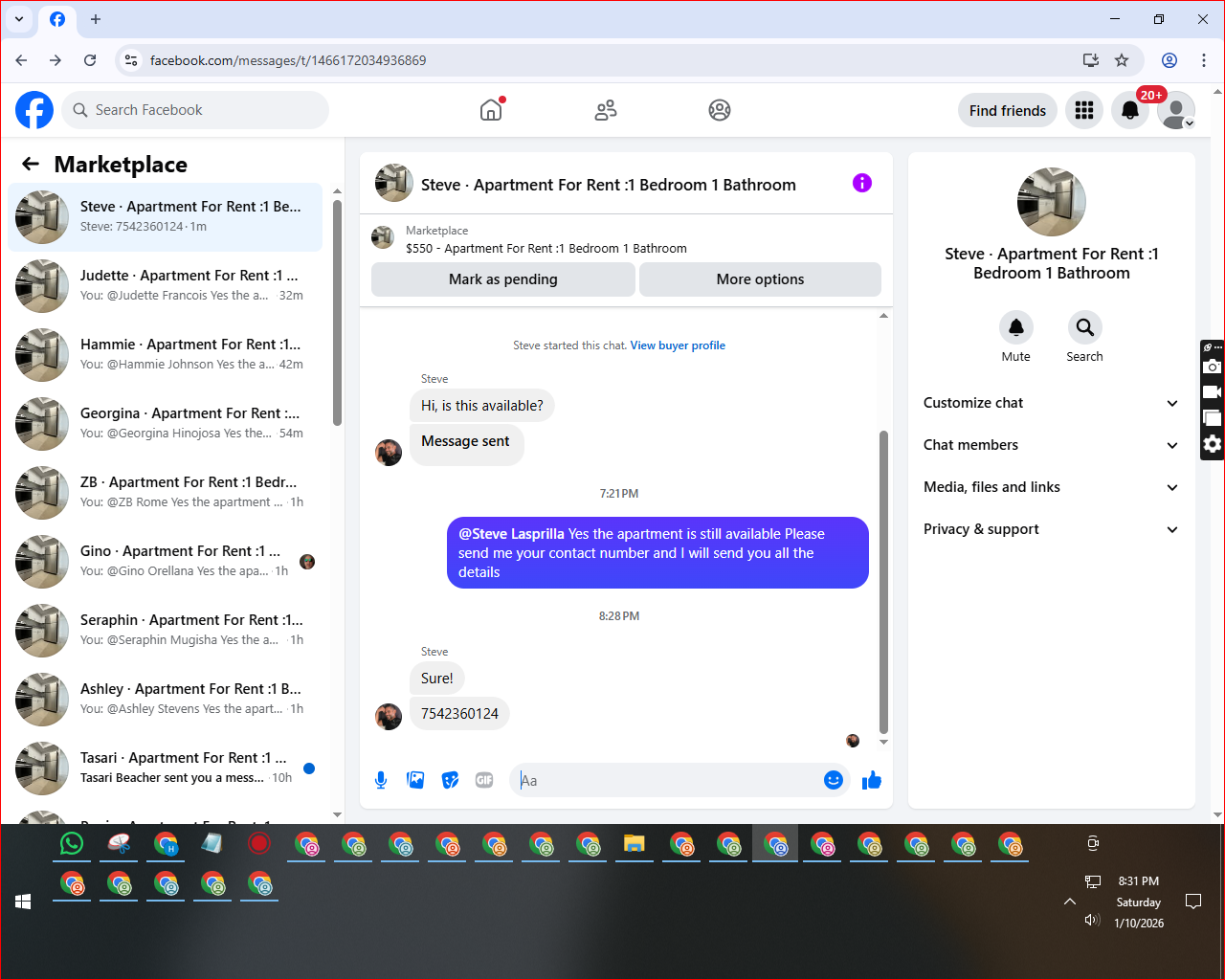Choose a sticker icon

(450, 780)
